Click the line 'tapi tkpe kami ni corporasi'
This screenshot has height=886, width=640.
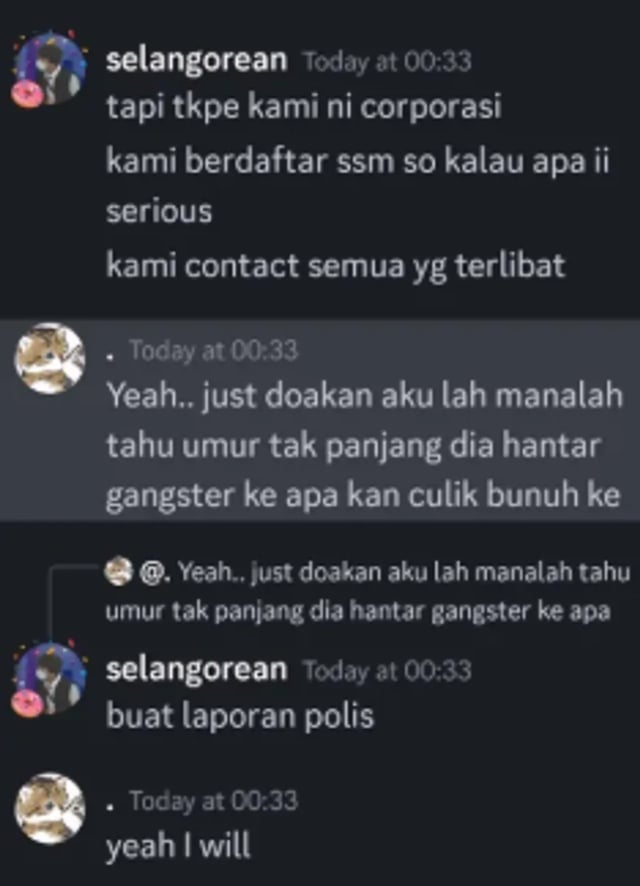[x=304, y=107]
